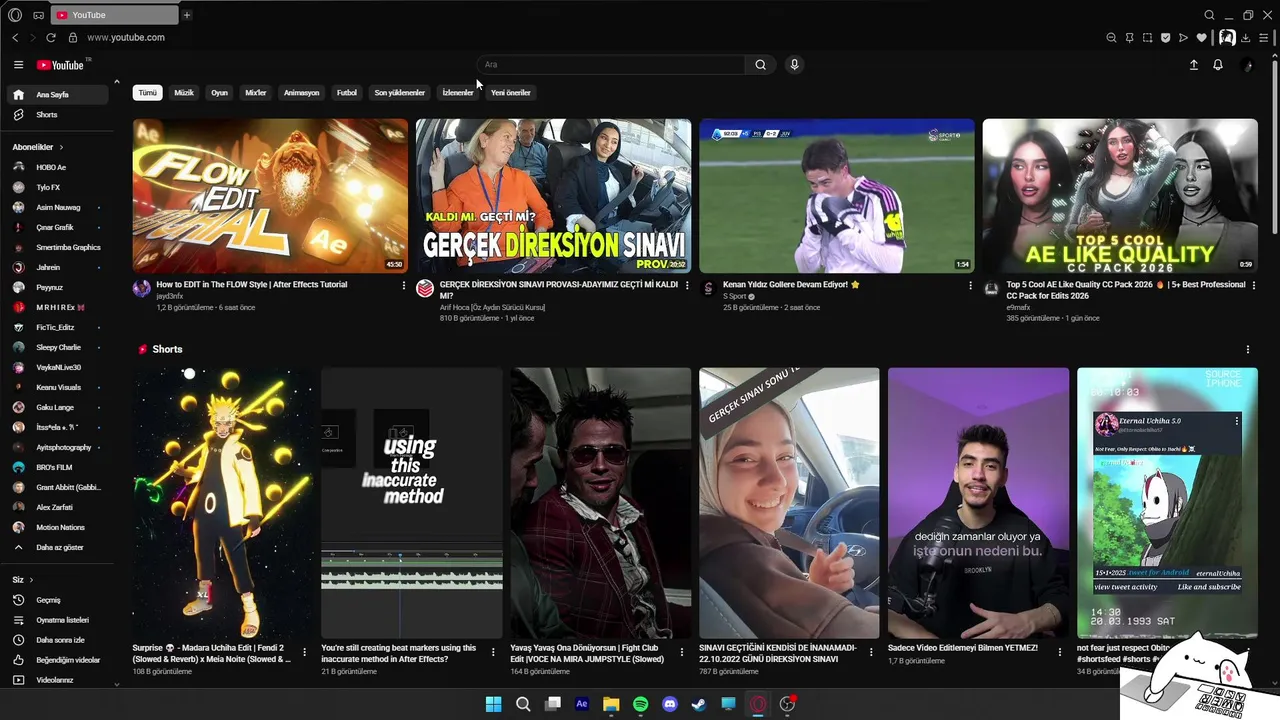Click the browser zoom-out magnifier icon
The height and width of the screenshot is (720, 1280).
click(1111, 38)
